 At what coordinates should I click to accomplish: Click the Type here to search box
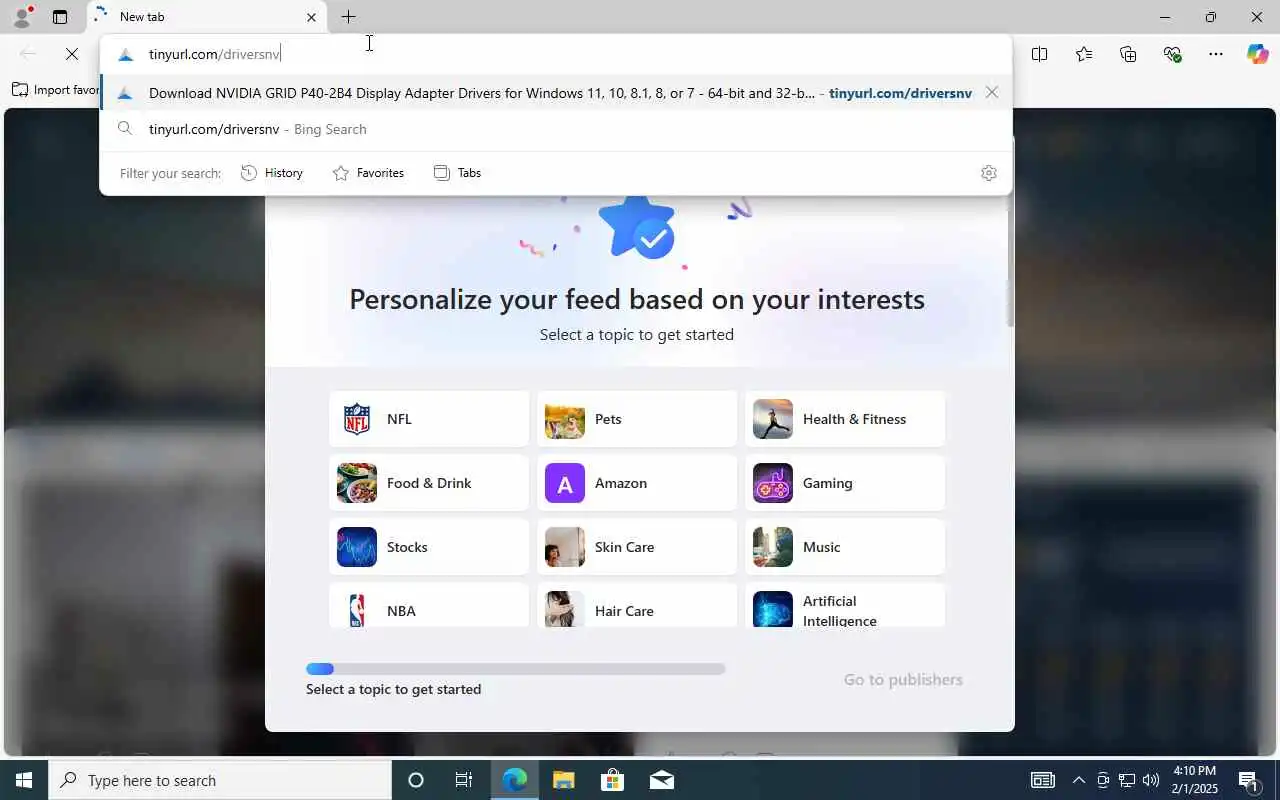[220, 780]
